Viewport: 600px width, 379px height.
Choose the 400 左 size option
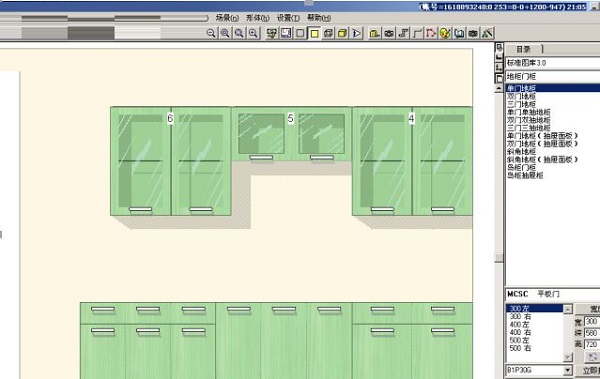click(520, 324)
